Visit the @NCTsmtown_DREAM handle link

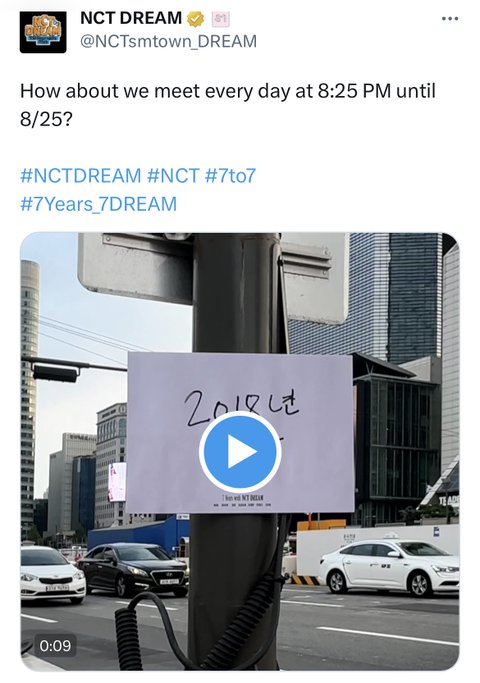(169, 41)
